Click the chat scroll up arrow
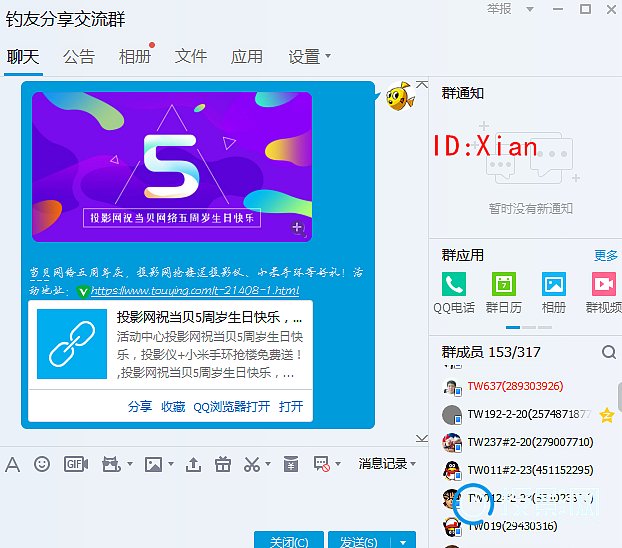Screen dimensions: 622x548 tap(422, 84)
